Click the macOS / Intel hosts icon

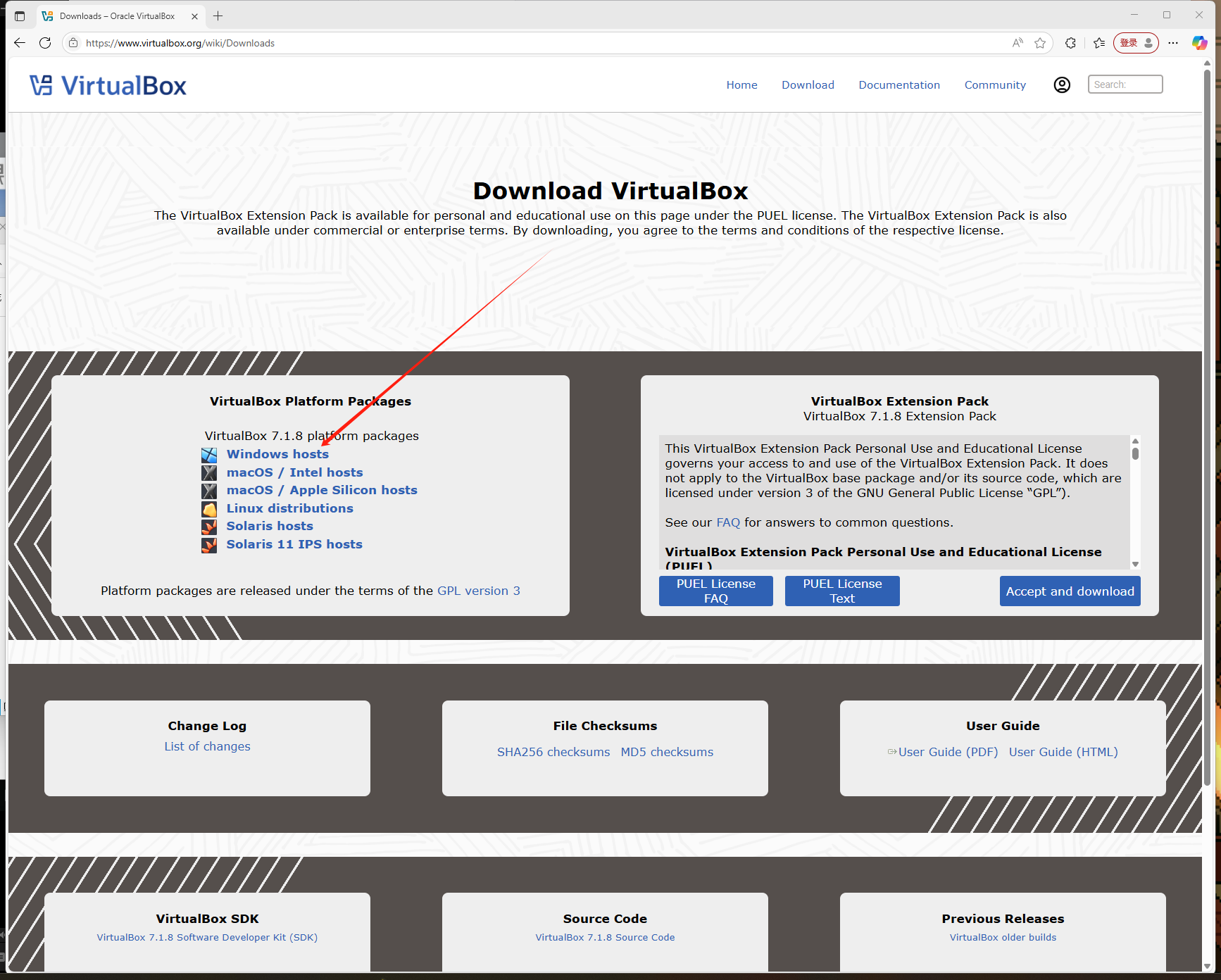point(209,473)
